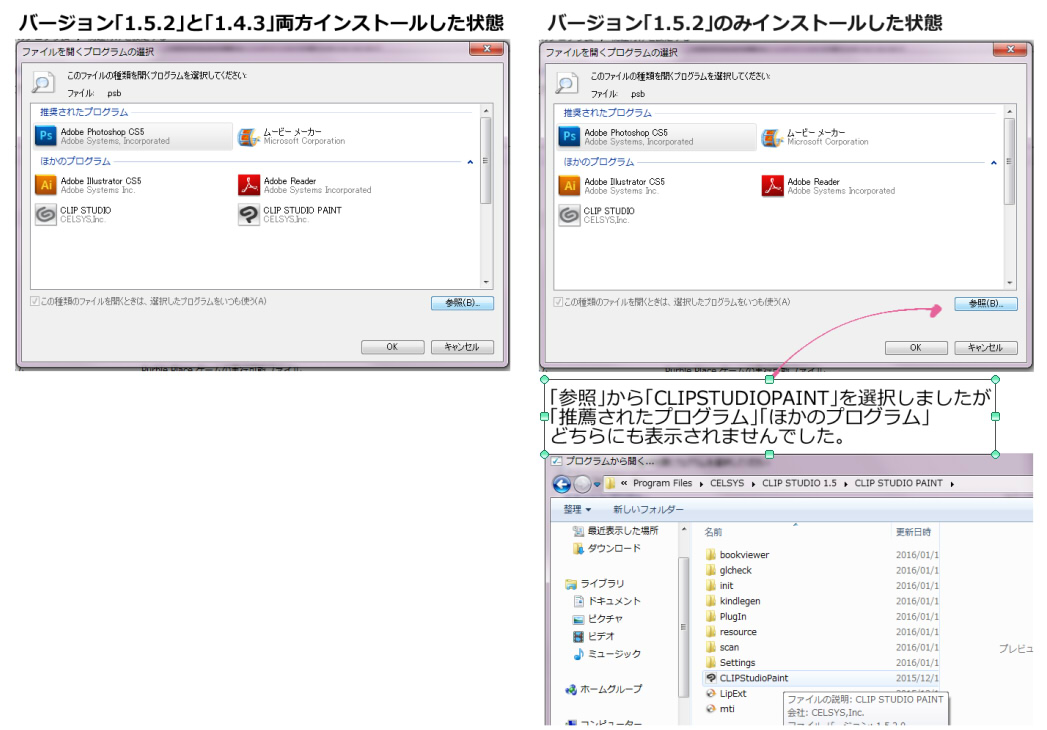Select scan folder
The width and height of the screenshot is (1047, 730).
point(722,647)
